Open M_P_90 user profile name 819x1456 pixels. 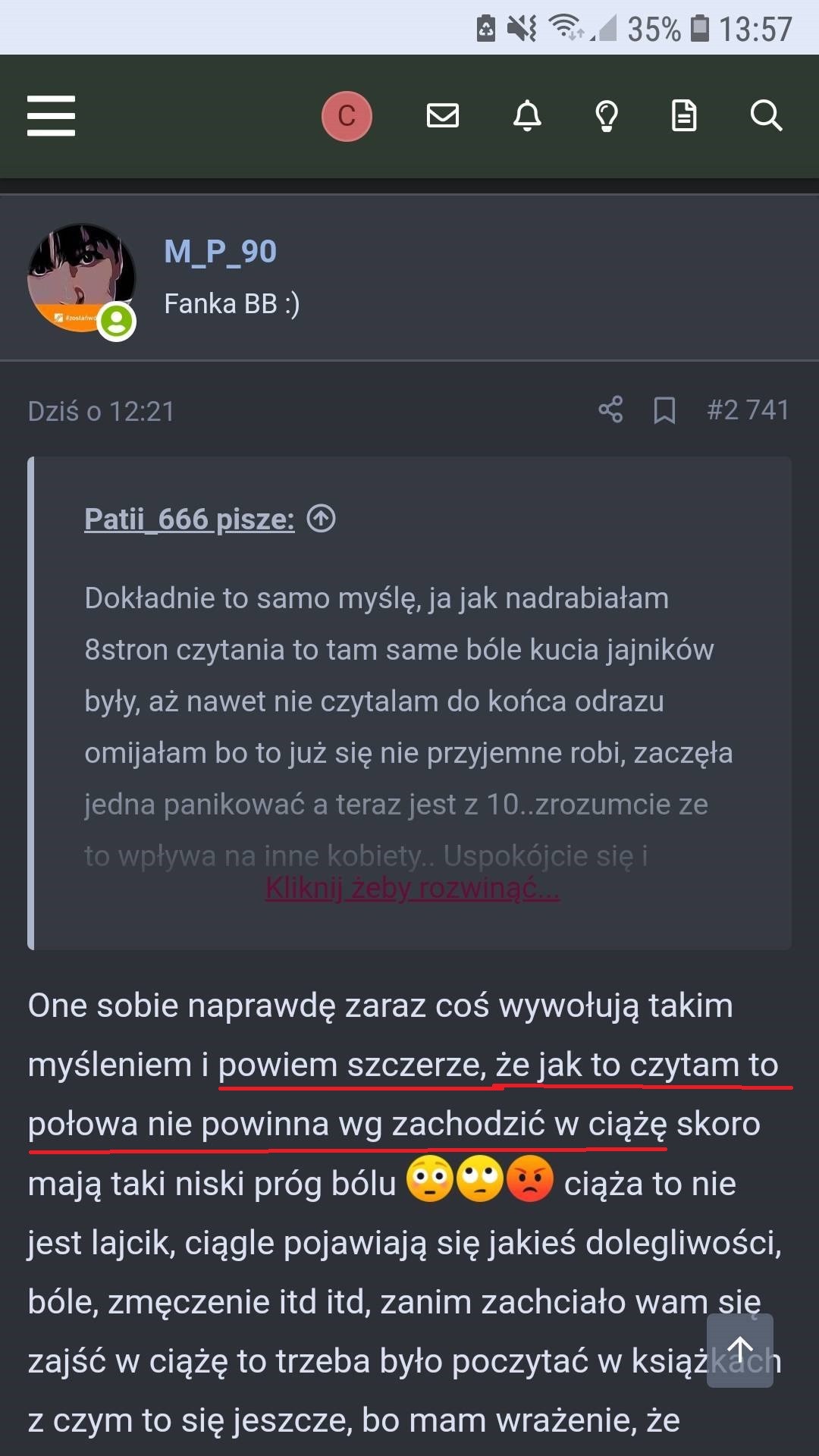[x=221, y=252]
